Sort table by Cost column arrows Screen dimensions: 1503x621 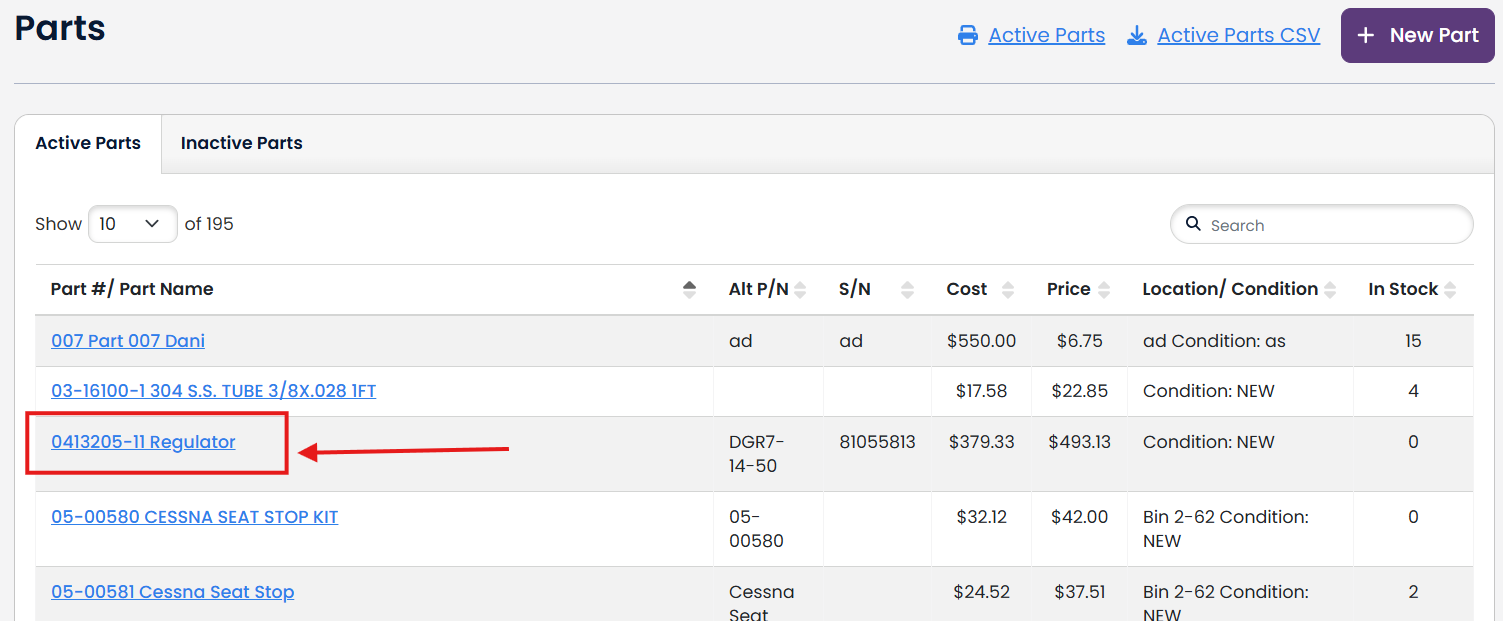click(x=1008, y=289)
